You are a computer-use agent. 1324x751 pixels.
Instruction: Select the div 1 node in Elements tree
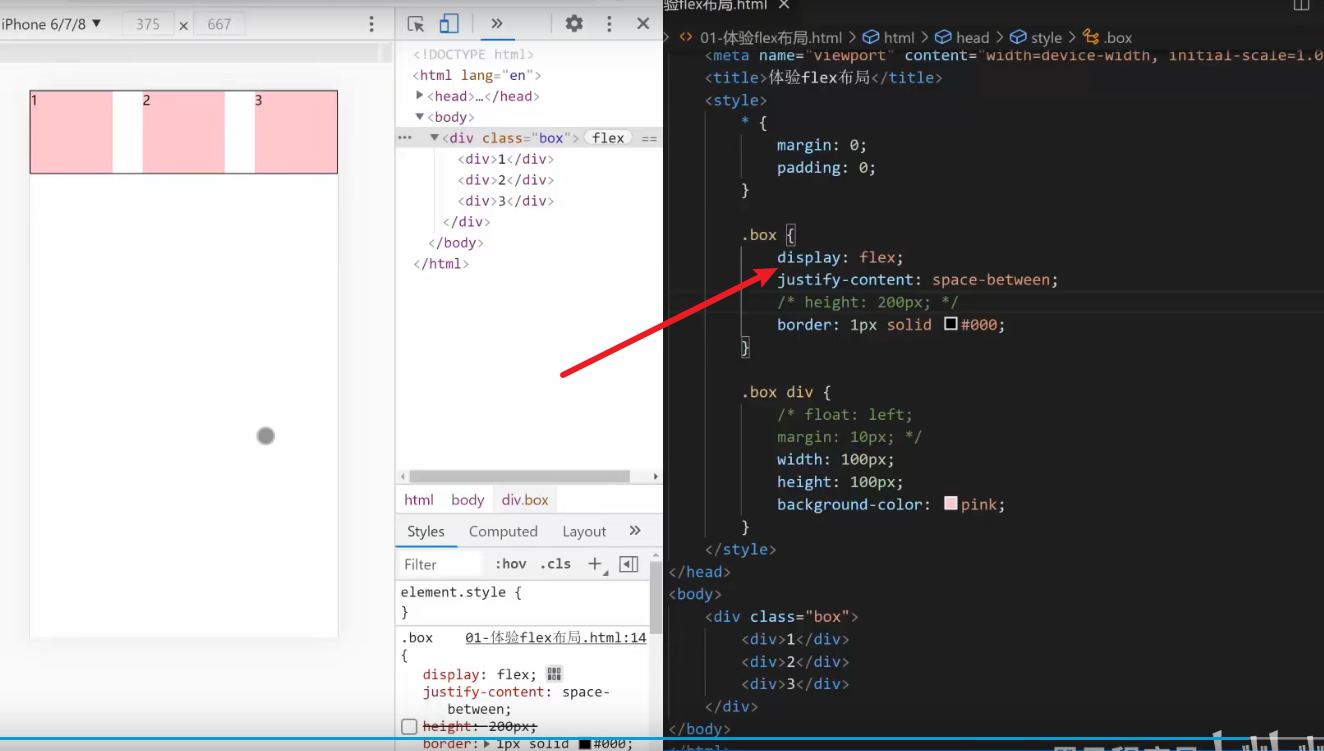coord(505,159)
